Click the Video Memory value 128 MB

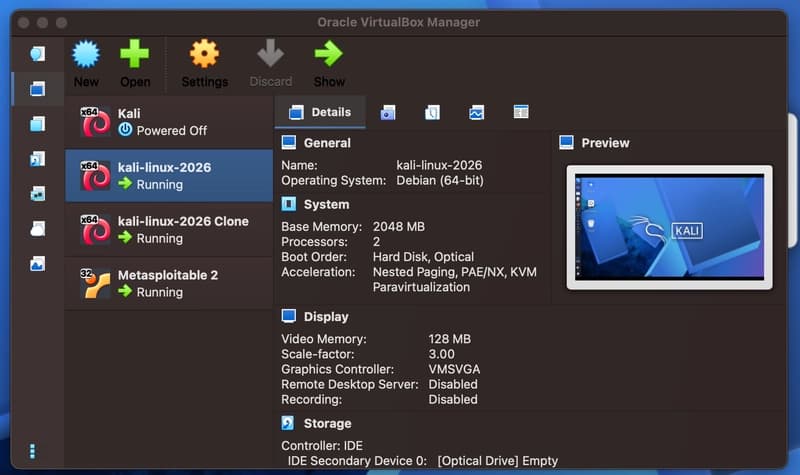449,339
